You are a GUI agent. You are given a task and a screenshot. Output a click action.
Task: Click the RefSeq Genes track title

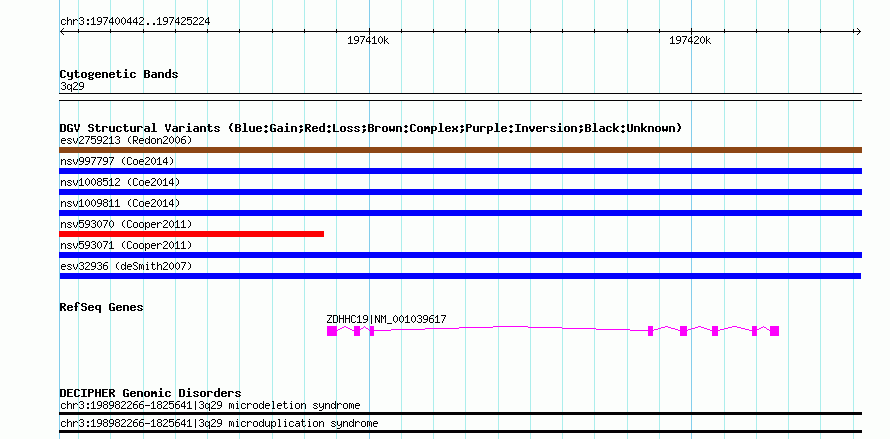102,307
